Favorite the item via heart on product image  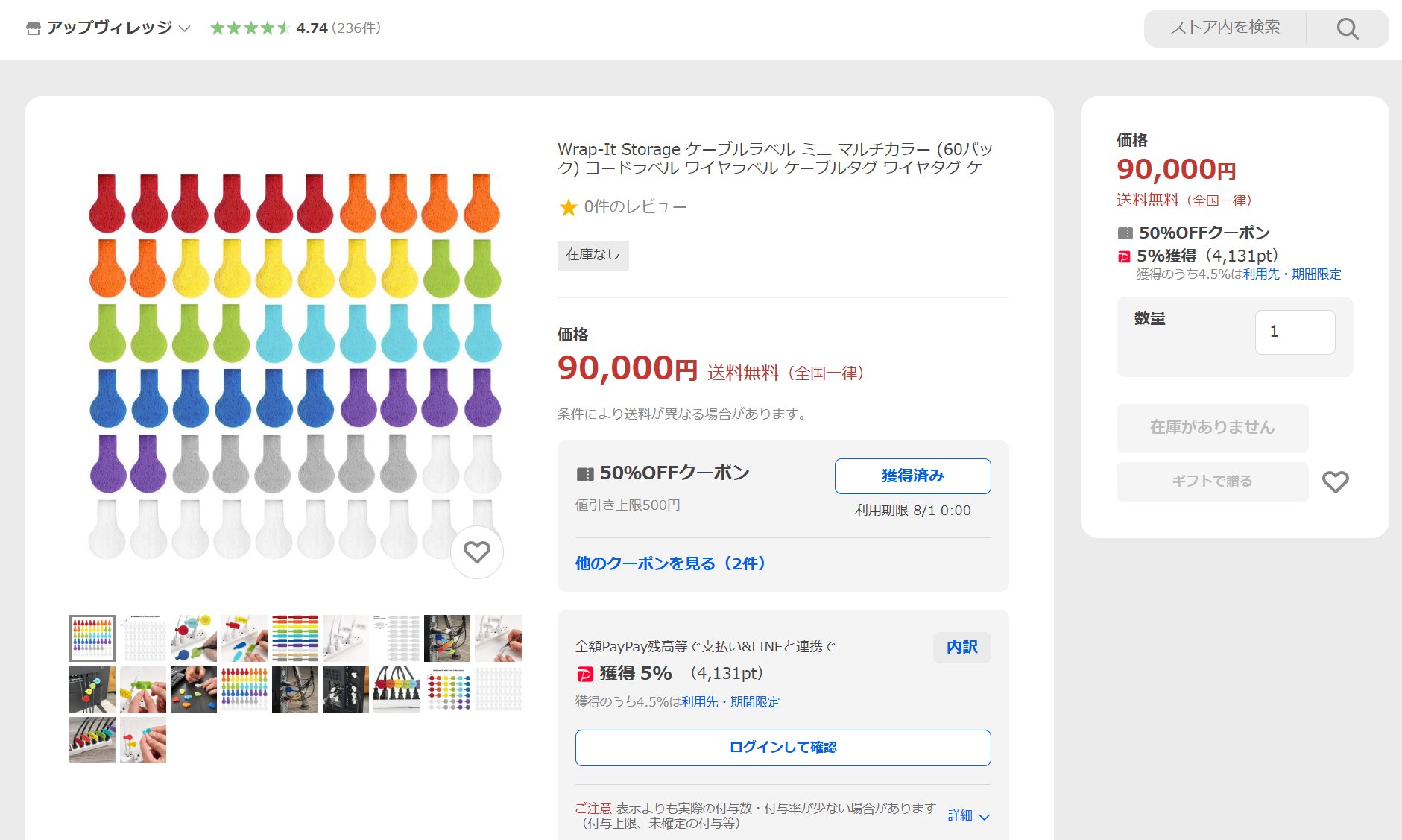[477, 552]
